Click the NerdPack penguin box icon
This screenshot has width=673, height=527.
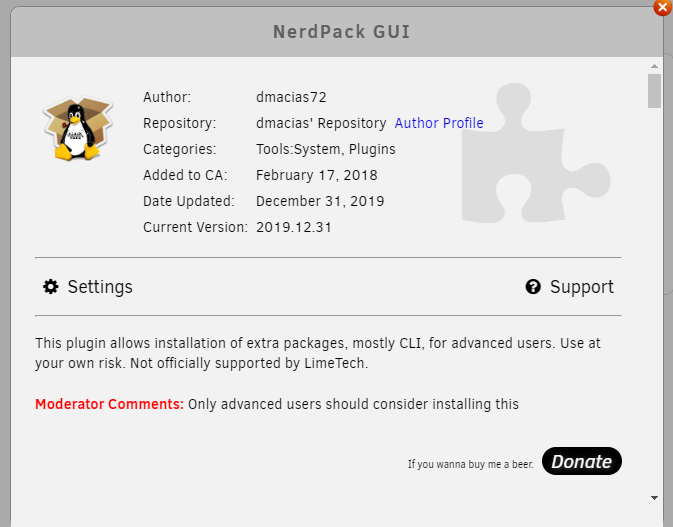pyautogui.click(x=70, y=129)
